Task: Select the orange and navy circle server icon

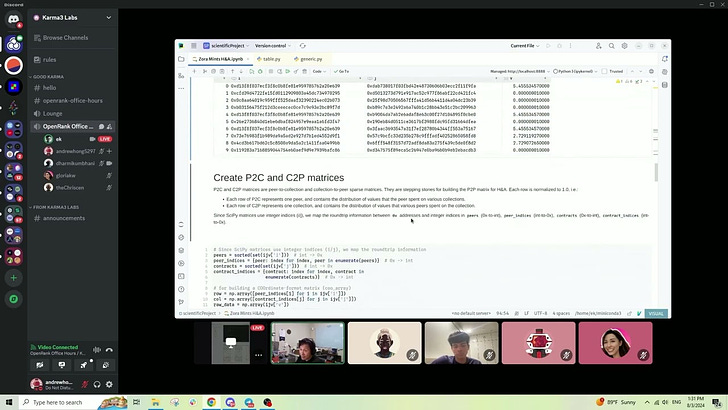Action: pos(13,65)
